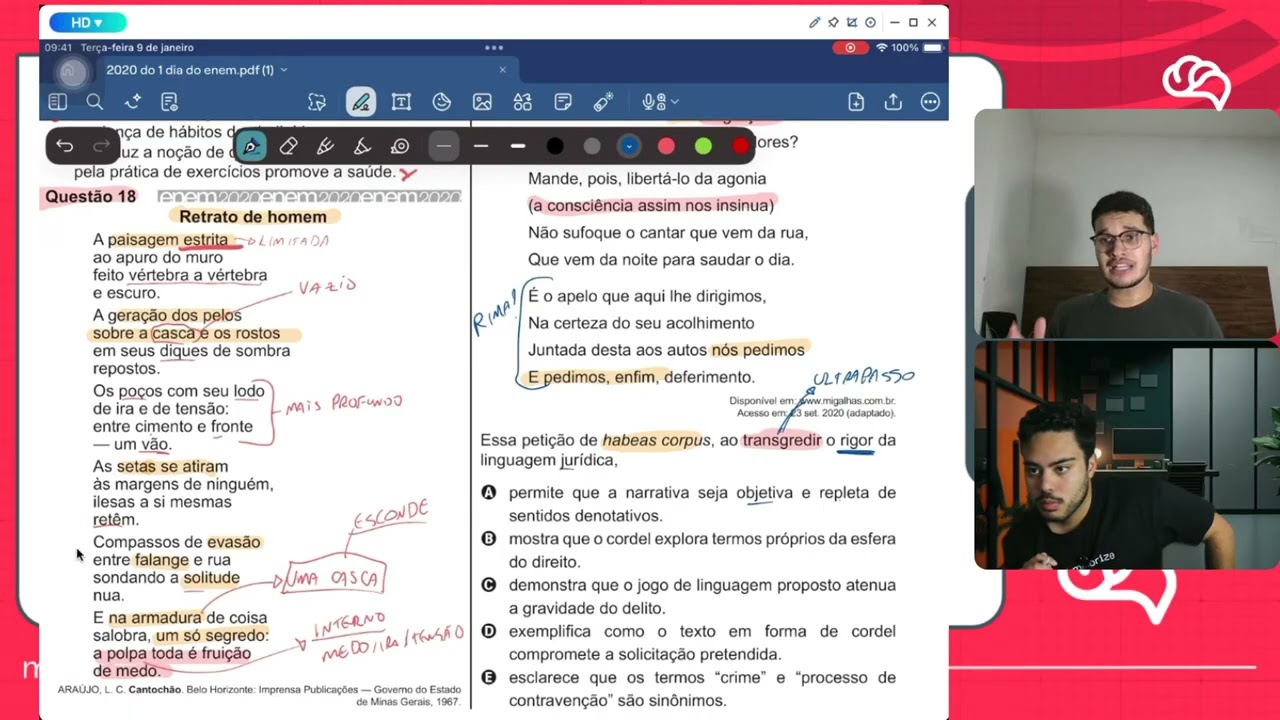Expand the microphone options chevron
Viewport: 1280px width, 720px height.
[x=675, y=102]
